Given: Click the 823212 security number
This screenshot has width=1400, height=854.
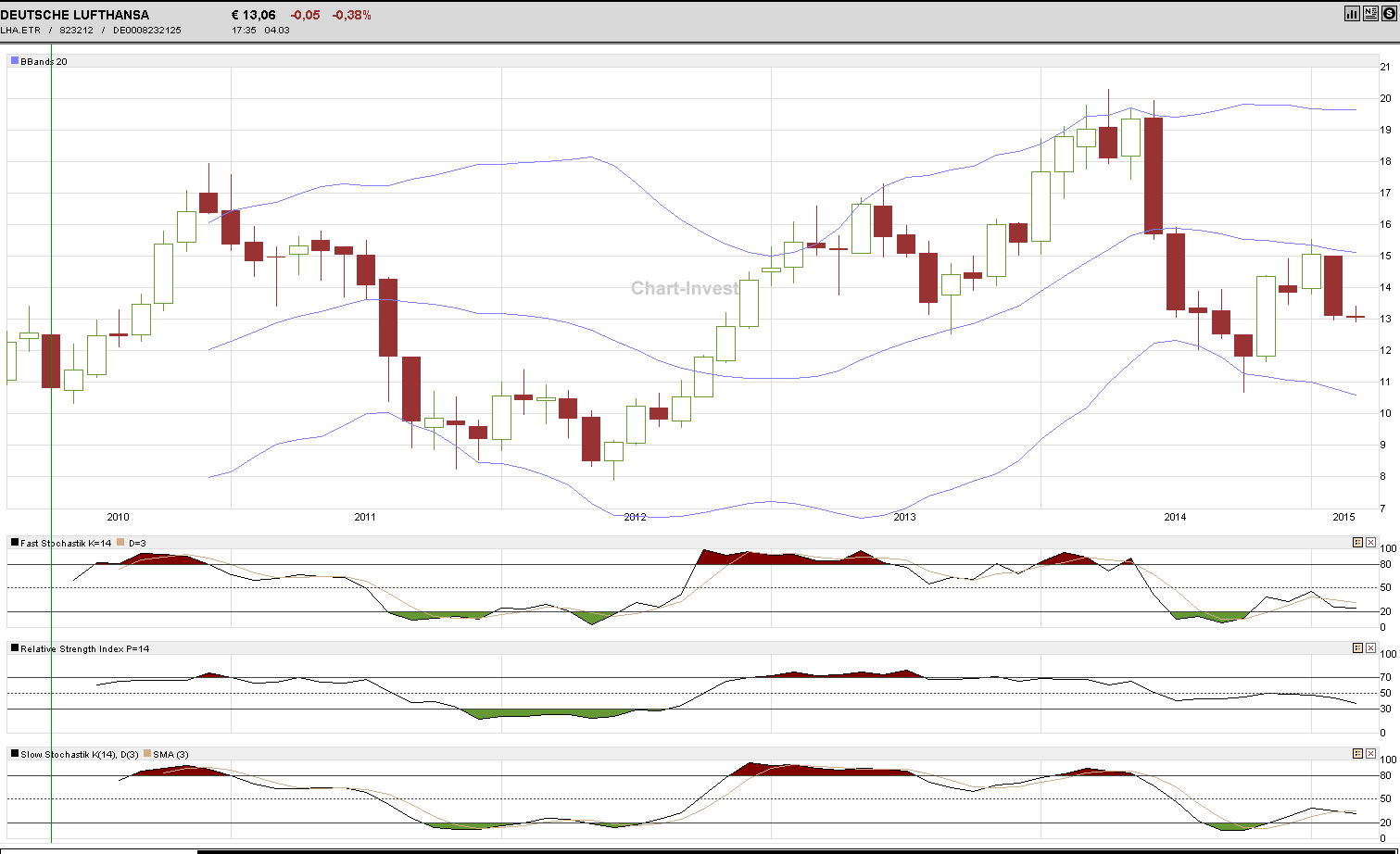Looking at the screenshot, I should point(76,31).
